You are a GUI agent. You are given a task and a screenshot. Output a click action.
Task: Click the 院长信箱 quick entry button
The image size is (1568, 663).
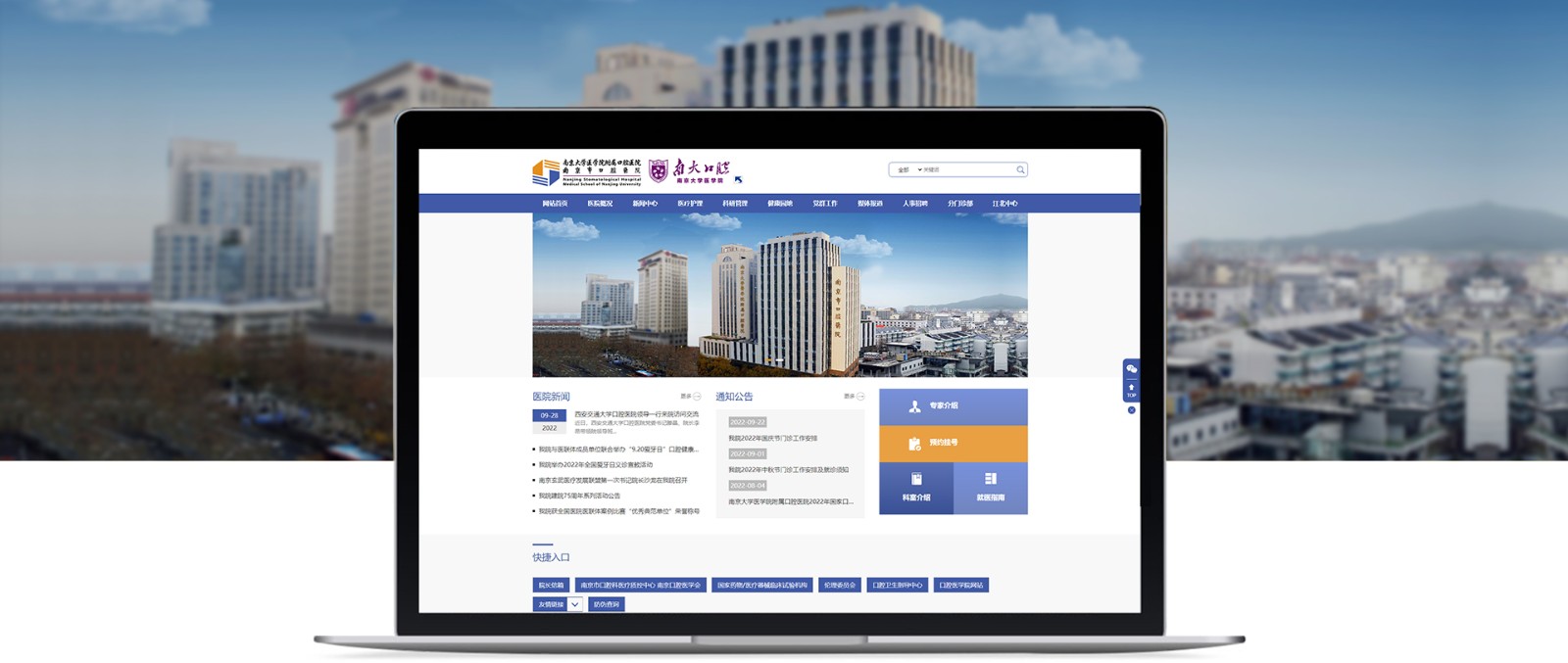(x=551, y=586)
